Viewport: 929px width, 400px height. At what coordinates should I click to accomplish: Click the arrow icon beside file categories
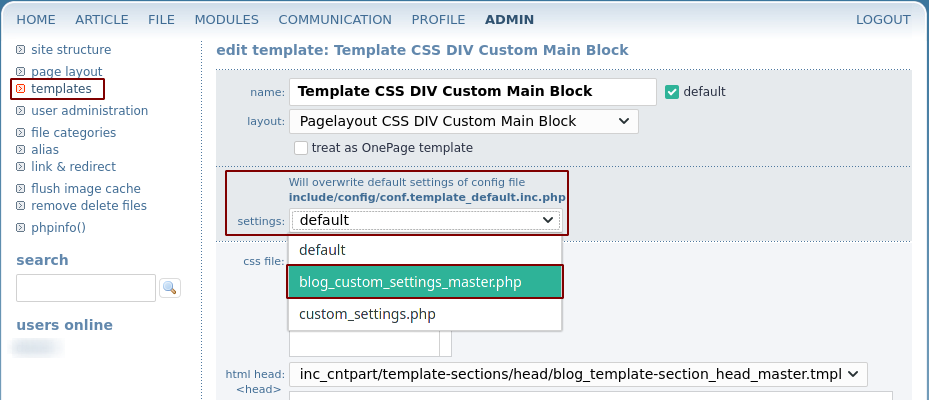coord(21,133)
